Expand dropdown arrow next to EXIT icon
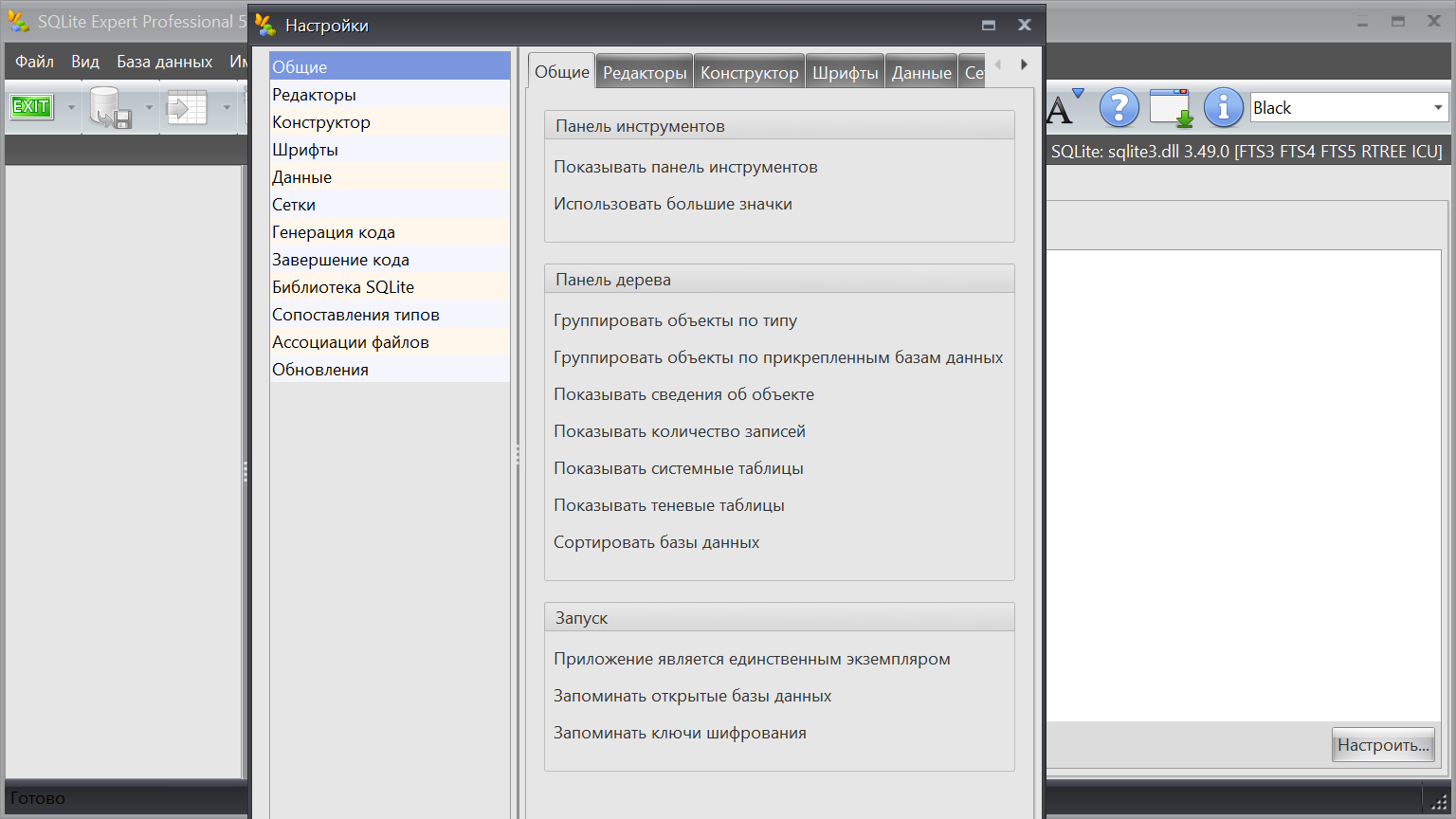The width and height of the screenshot is (1456, 819). pyautogui.click(x=71, y=107)
